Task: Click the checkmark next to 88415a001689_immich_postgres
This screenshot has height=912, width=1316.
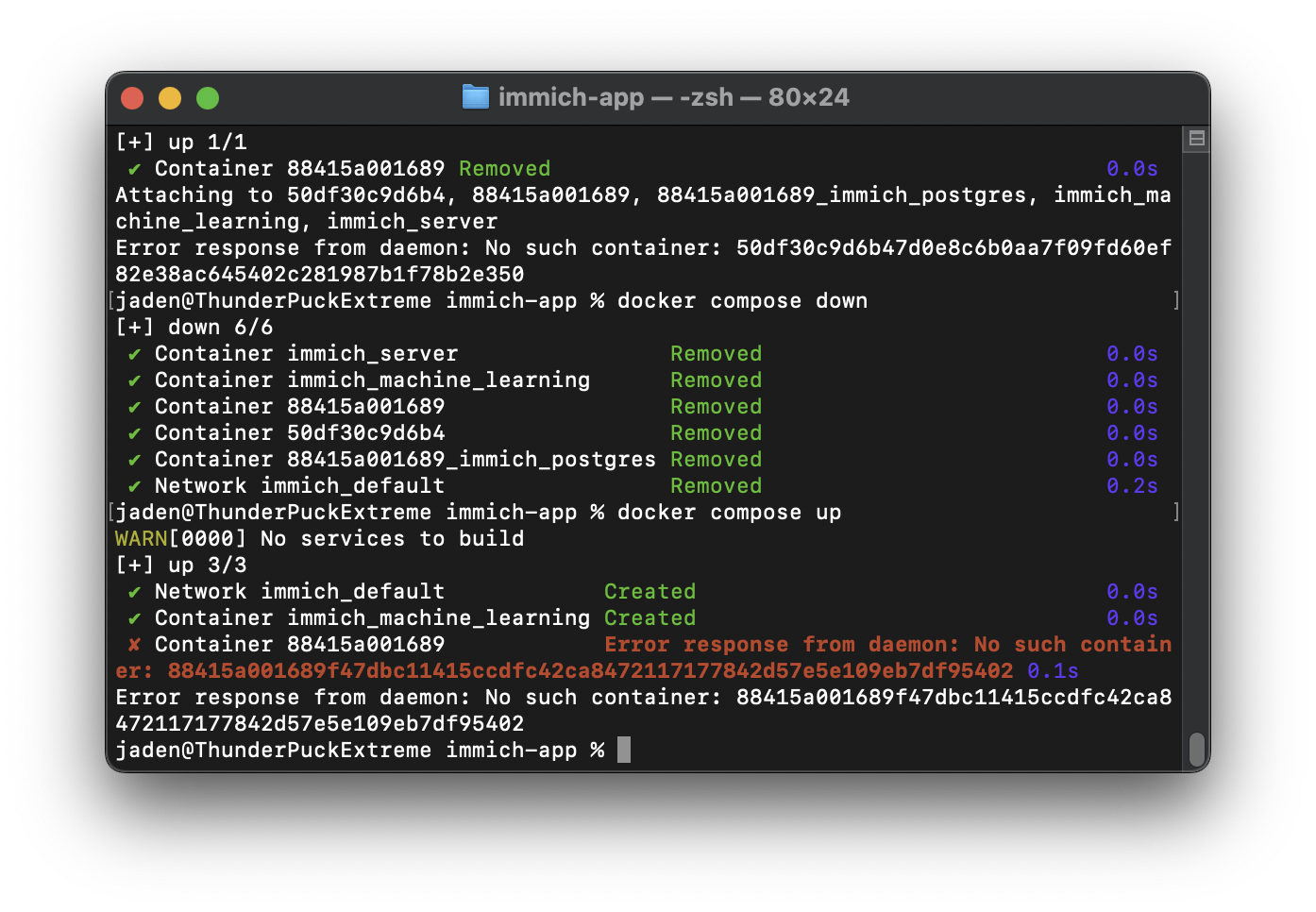Action: point(132,459)
